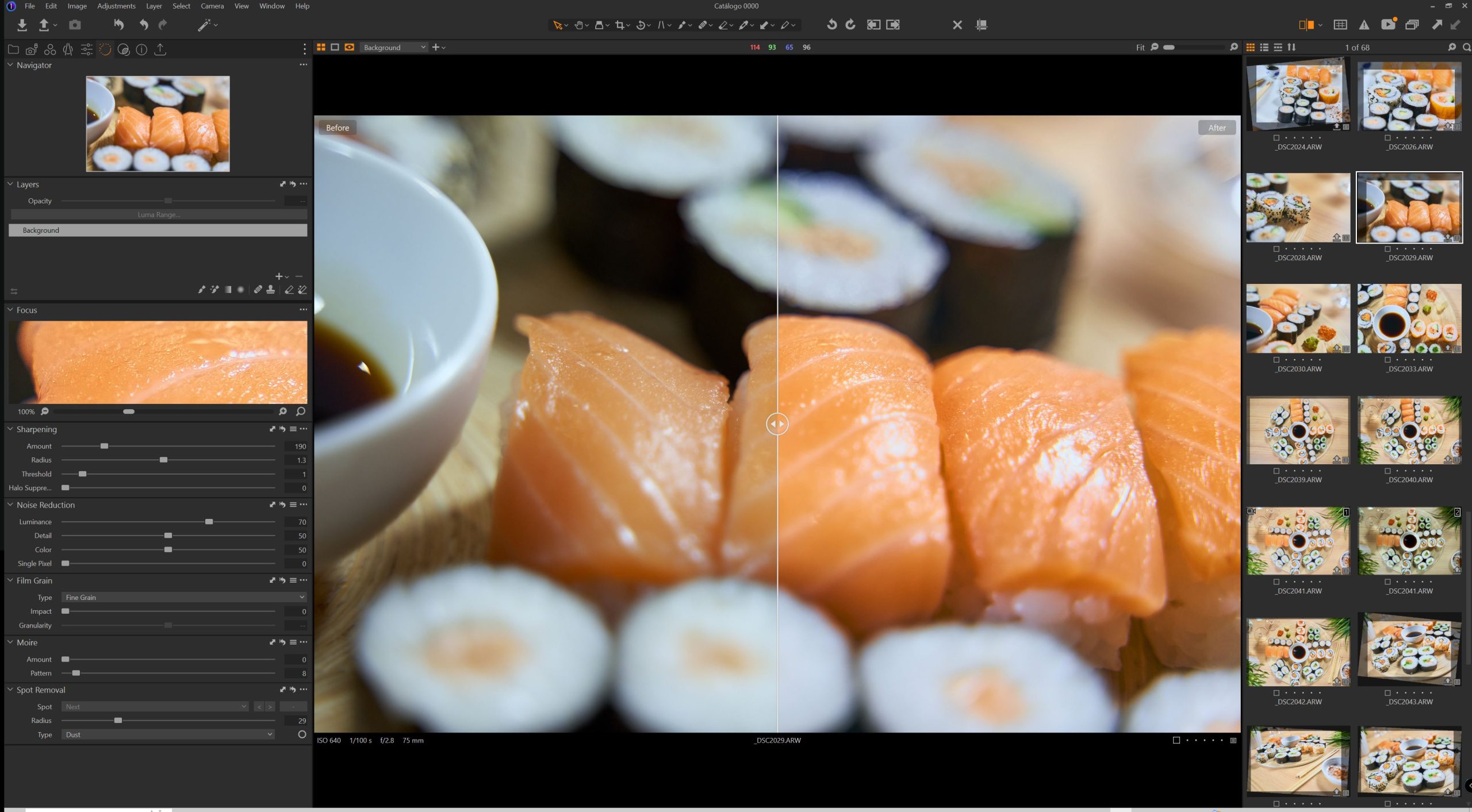Switch browser to list view
This screenshot has height=812, width=1472.
tap(1264, 47)
